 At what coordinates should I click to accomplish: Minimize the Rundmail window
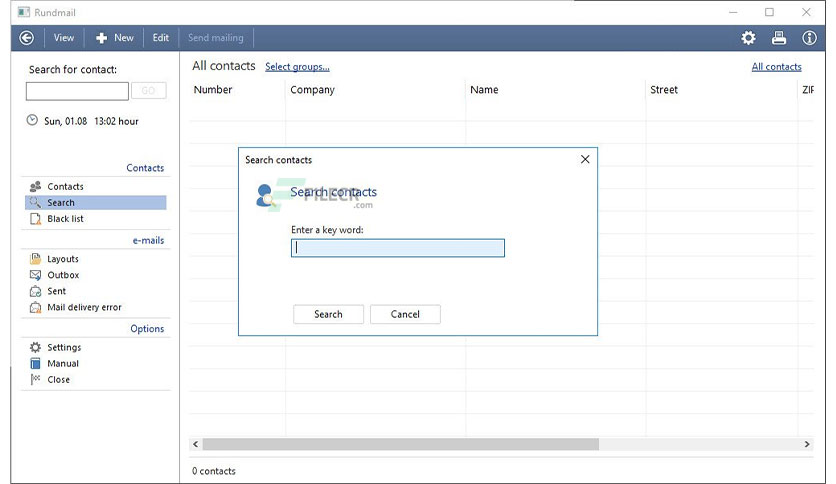click(x=734, y=12)
